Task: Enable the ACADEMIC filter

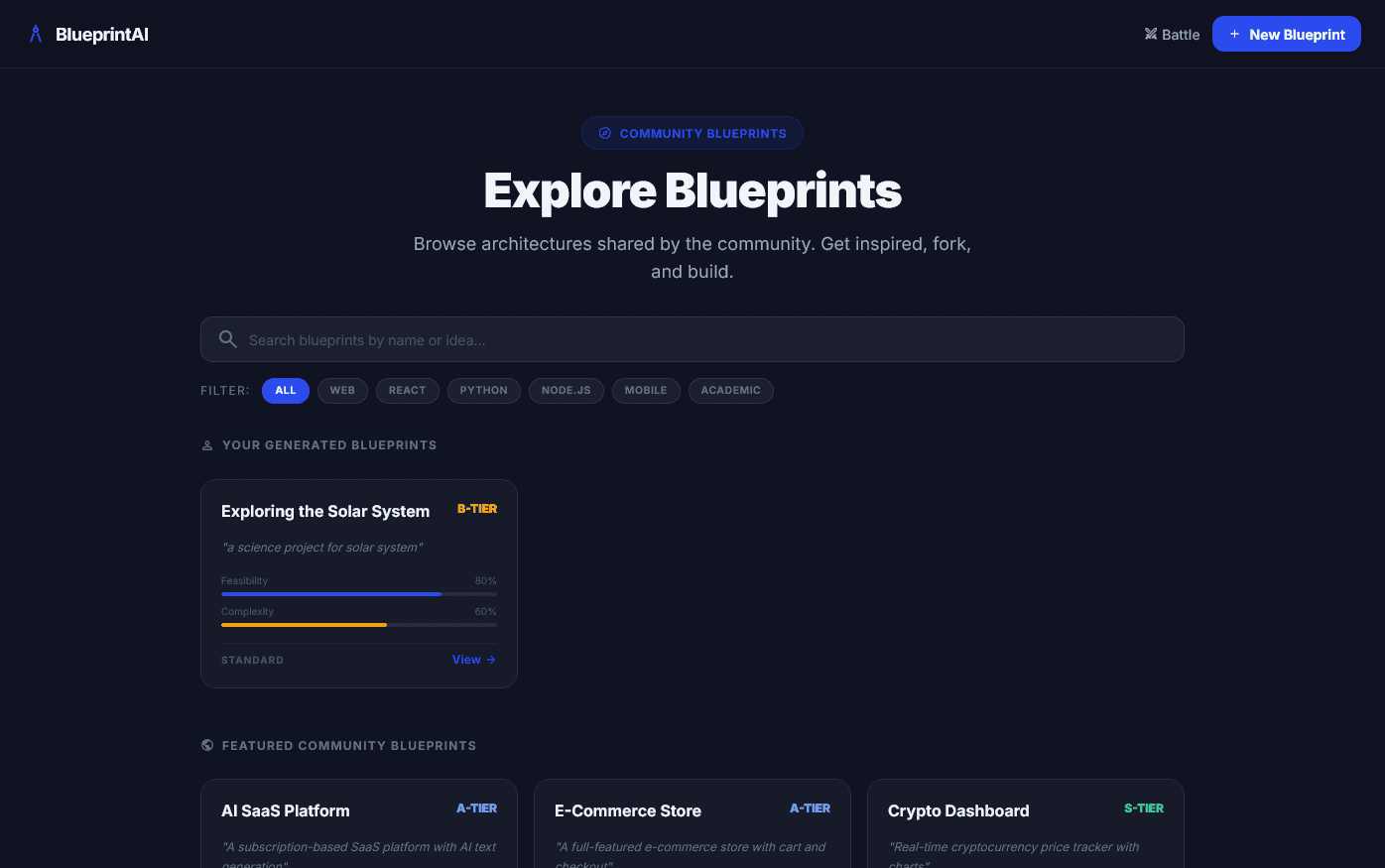Action: tap(731, 390)
